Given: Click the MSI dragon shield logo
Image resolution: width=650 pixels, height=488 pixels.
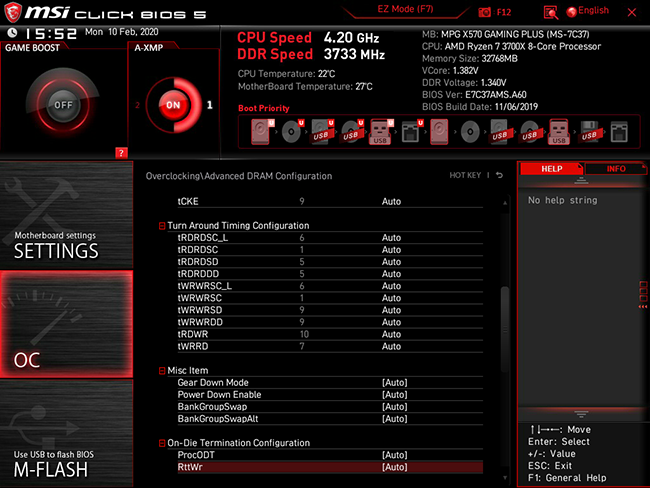Looking at the screenshot, I should click(x=13, y=12).
